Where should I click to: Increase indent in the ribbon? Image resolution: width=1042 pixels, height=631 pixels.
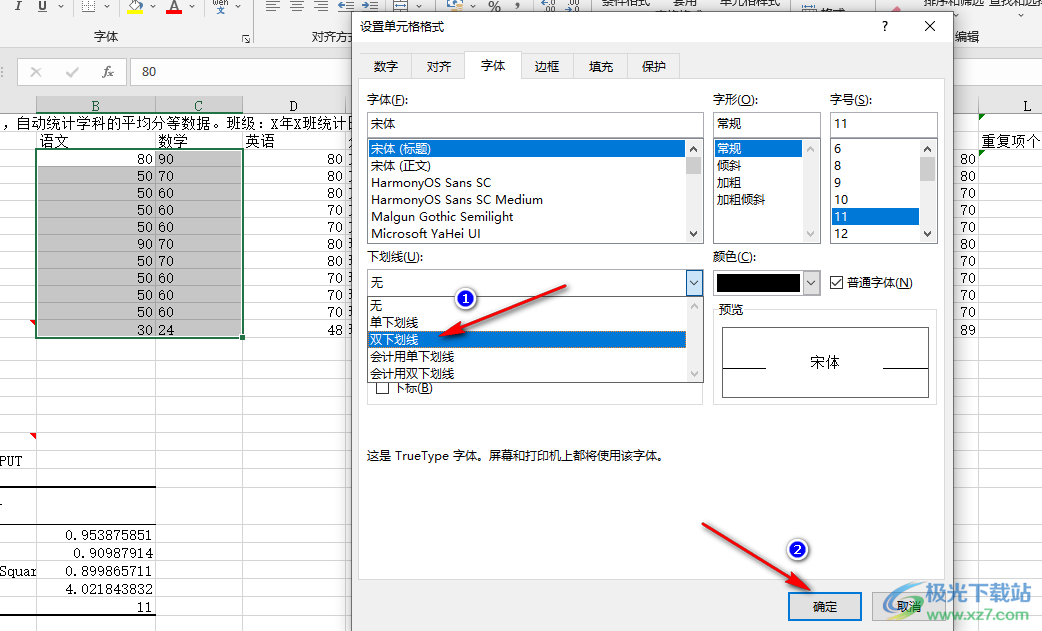(369, 6)
